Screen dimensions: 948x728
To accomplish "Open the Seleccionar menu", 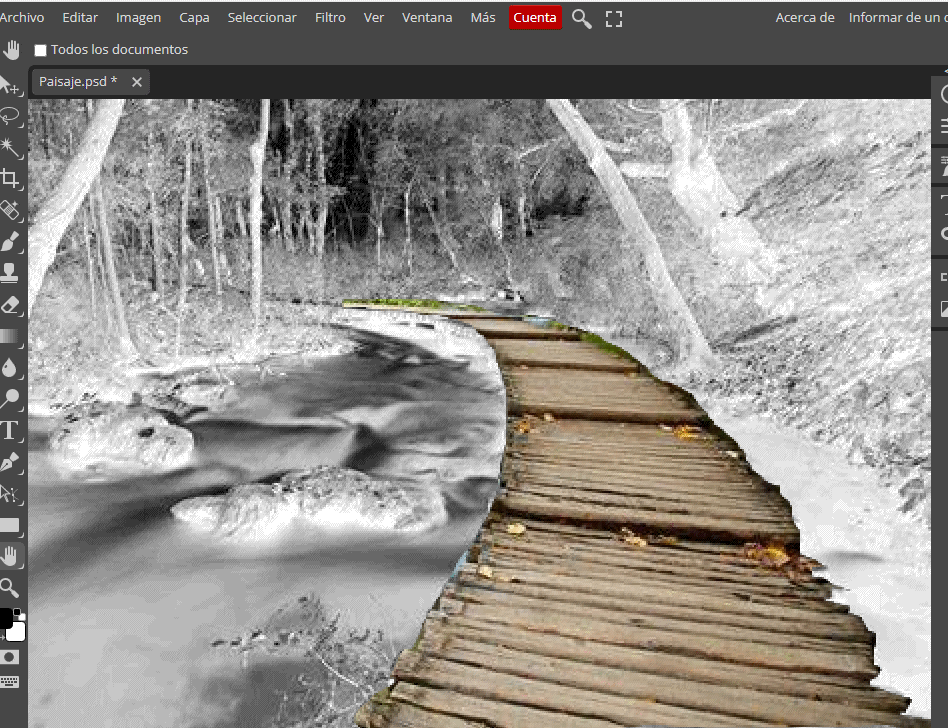I will [x=262, y=17].
